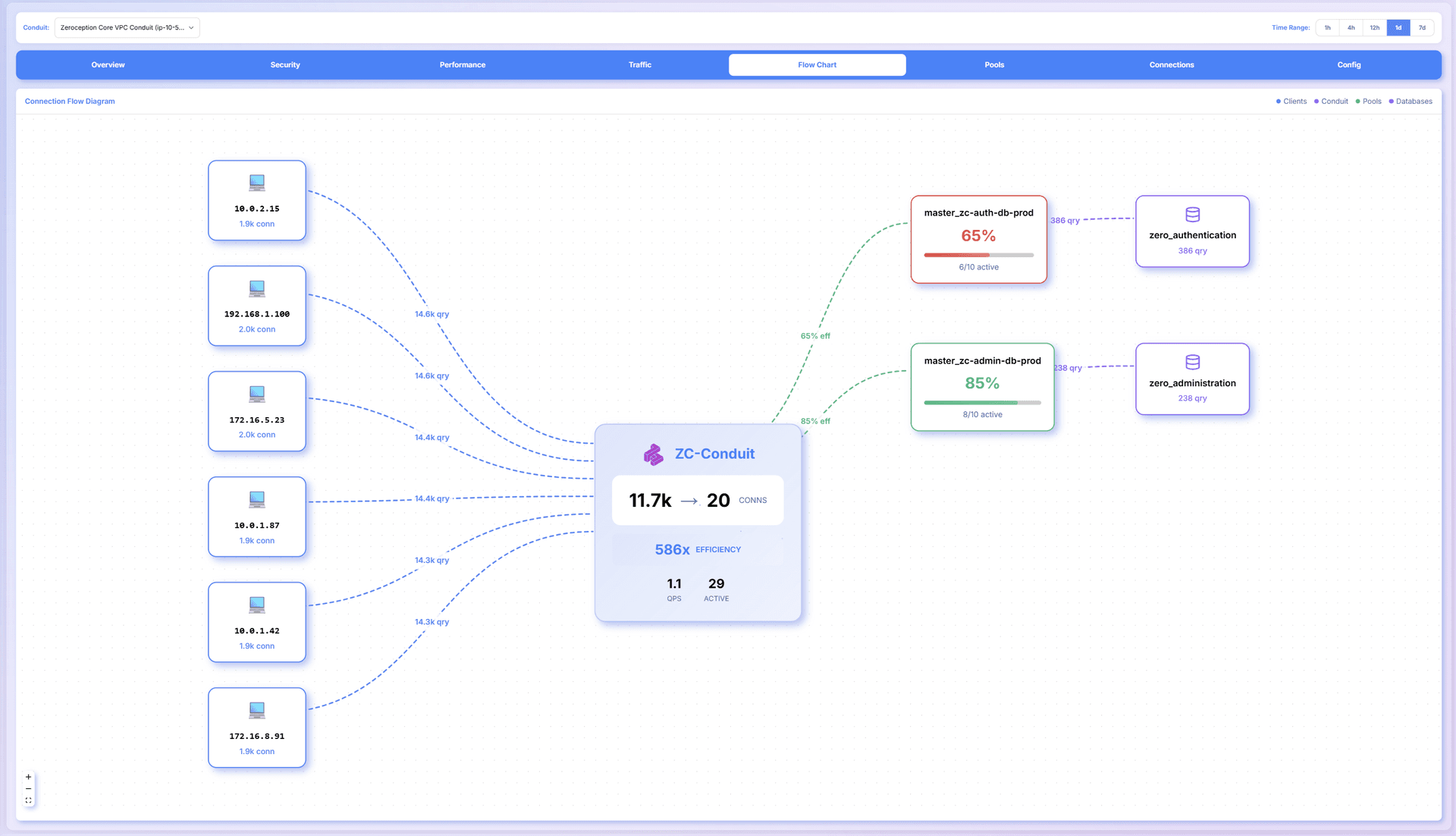1456x836 pixels.
Task: Click the 85% green usage bar
Action: (x=982, y=402)
